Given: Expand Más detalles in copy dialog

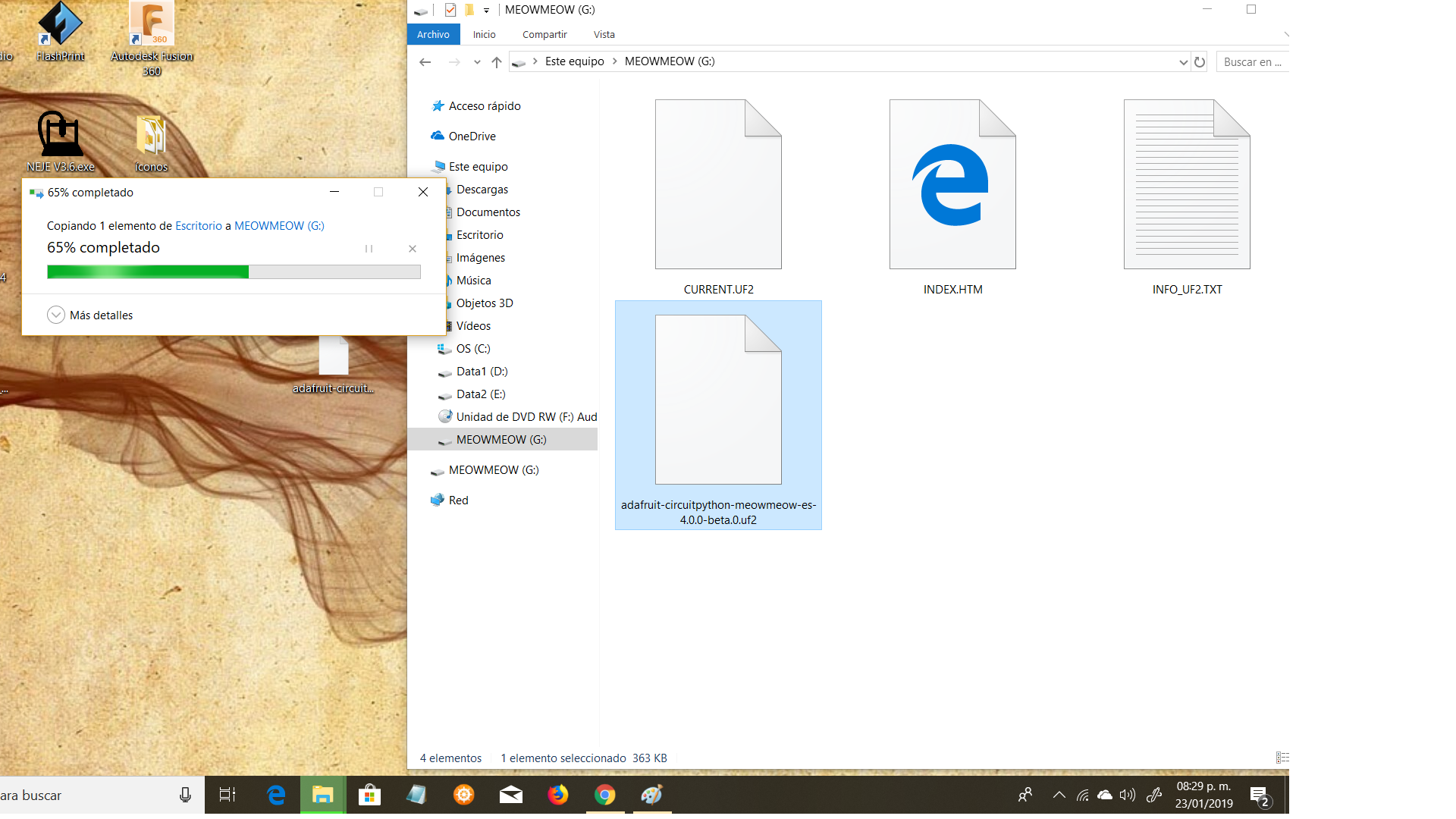Looking at the screenshot, I should coord(56,315).
